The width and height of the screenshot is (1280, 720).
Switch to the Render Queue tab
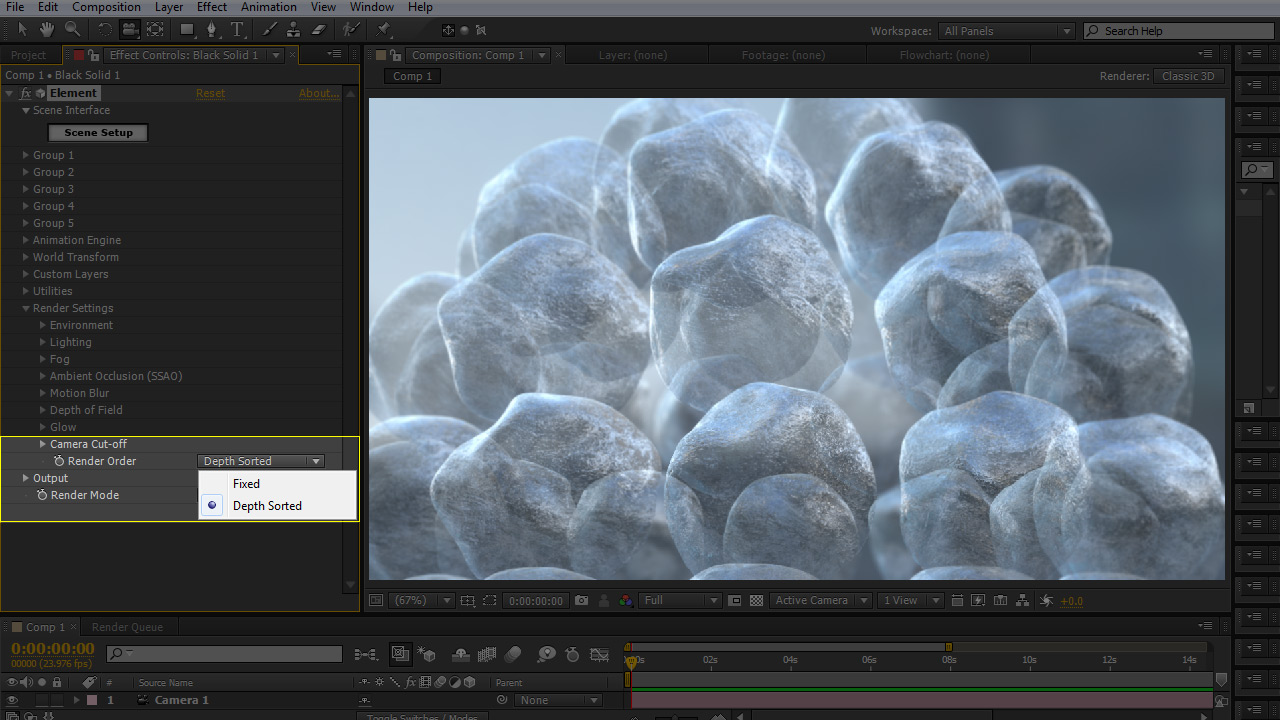[x=128, y=627]
